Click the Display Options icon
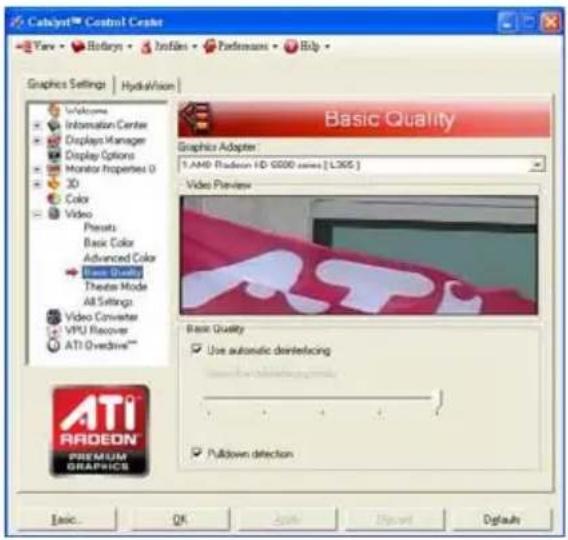Screen dimensions: 568x540 54,155
